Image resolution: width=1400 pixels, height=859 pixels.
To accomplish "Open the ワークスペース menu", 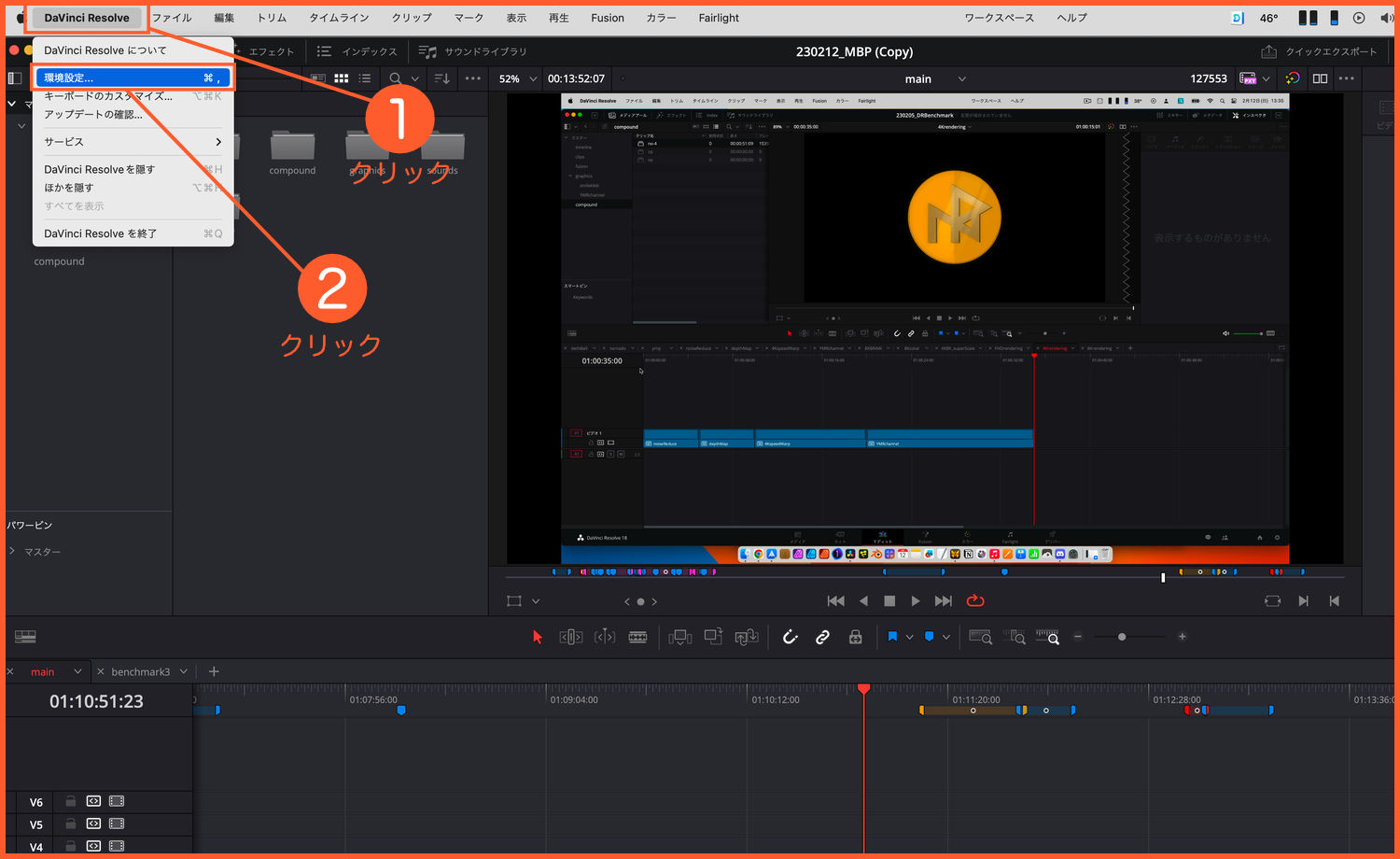I will [x=1000, y=18].
